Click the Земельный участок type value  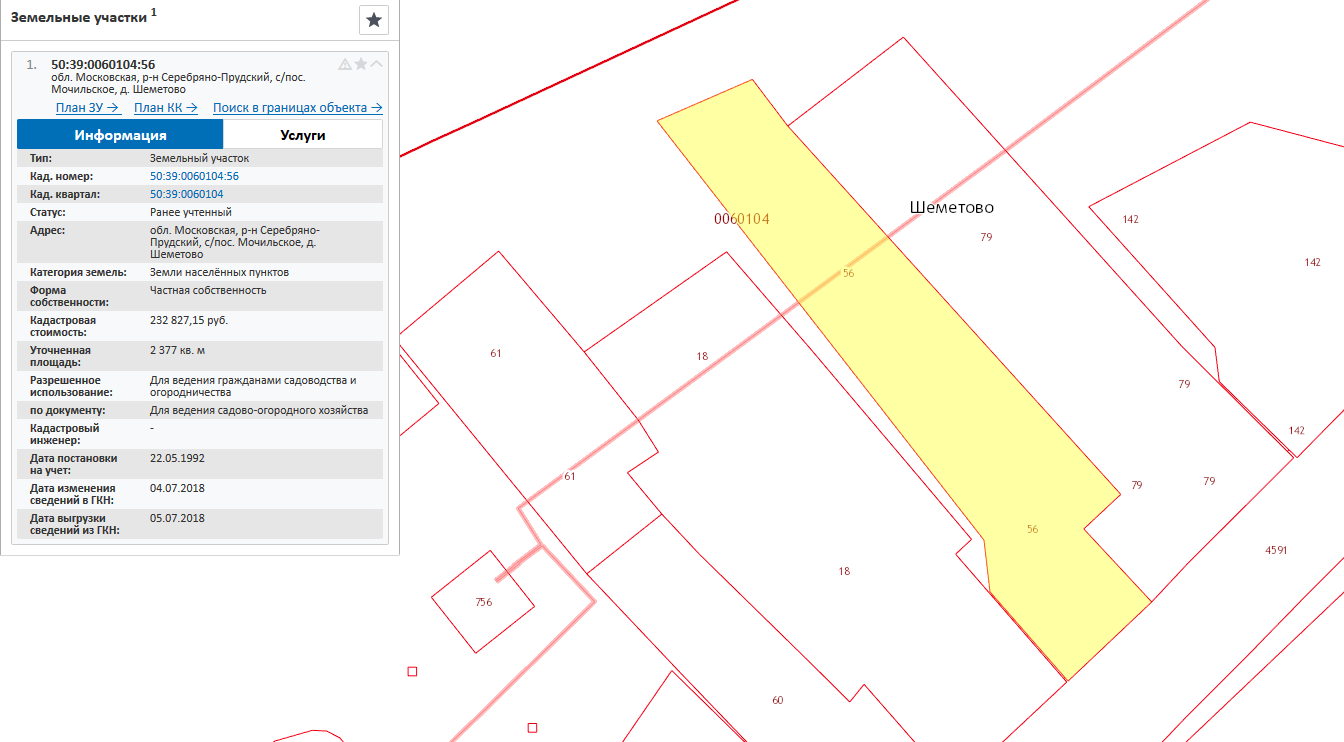(199, 158)
